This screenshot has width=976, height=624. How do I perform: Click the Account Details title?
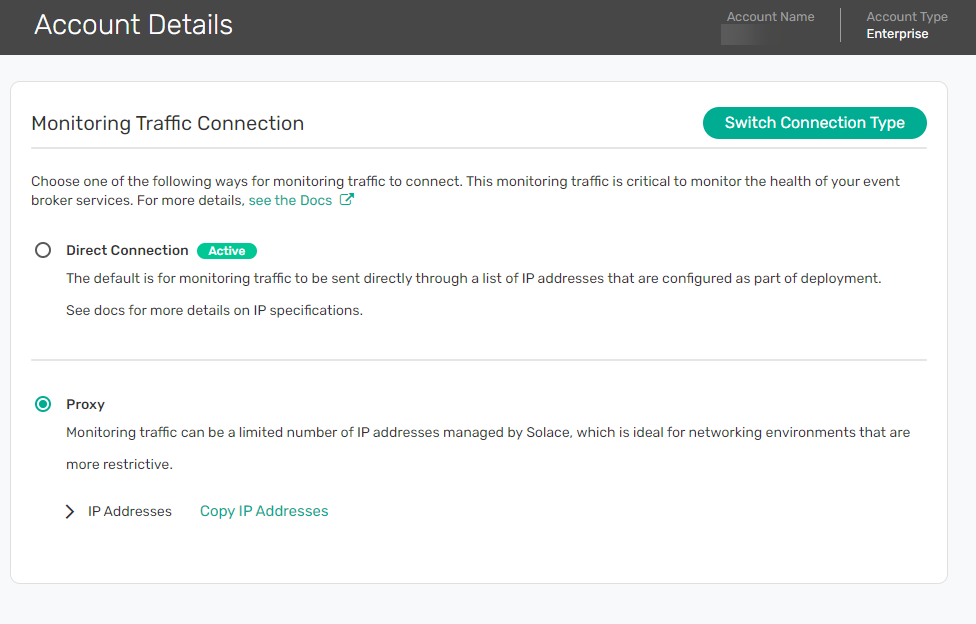click(x=133, y=24)
